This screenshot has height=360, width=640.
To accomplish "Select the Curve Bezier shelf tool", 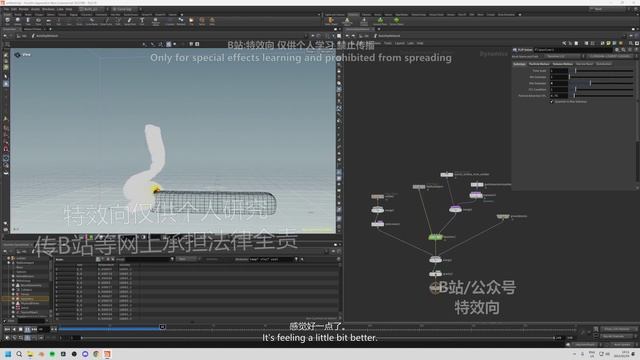I will (x=92, y=21).
